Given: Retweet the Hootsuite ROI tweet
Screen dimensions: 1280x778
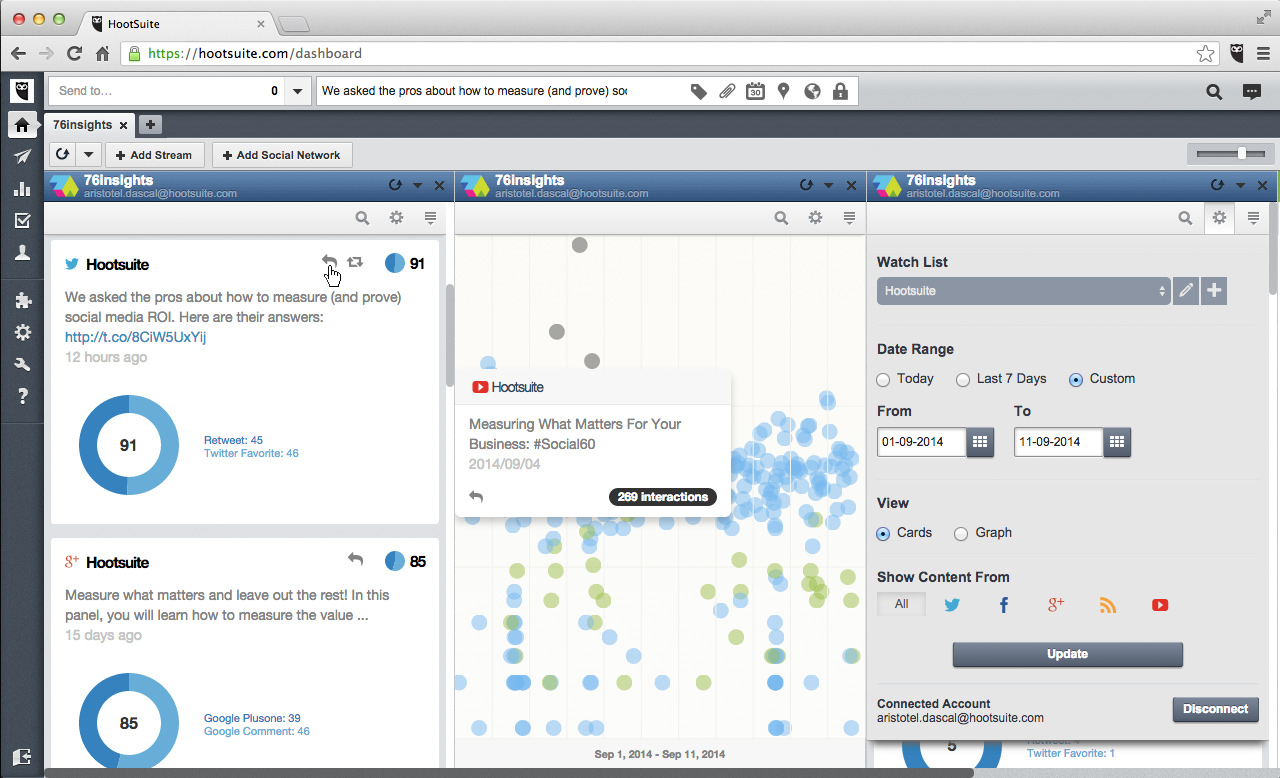Looking at the screenshot, I should coord(355,262).
